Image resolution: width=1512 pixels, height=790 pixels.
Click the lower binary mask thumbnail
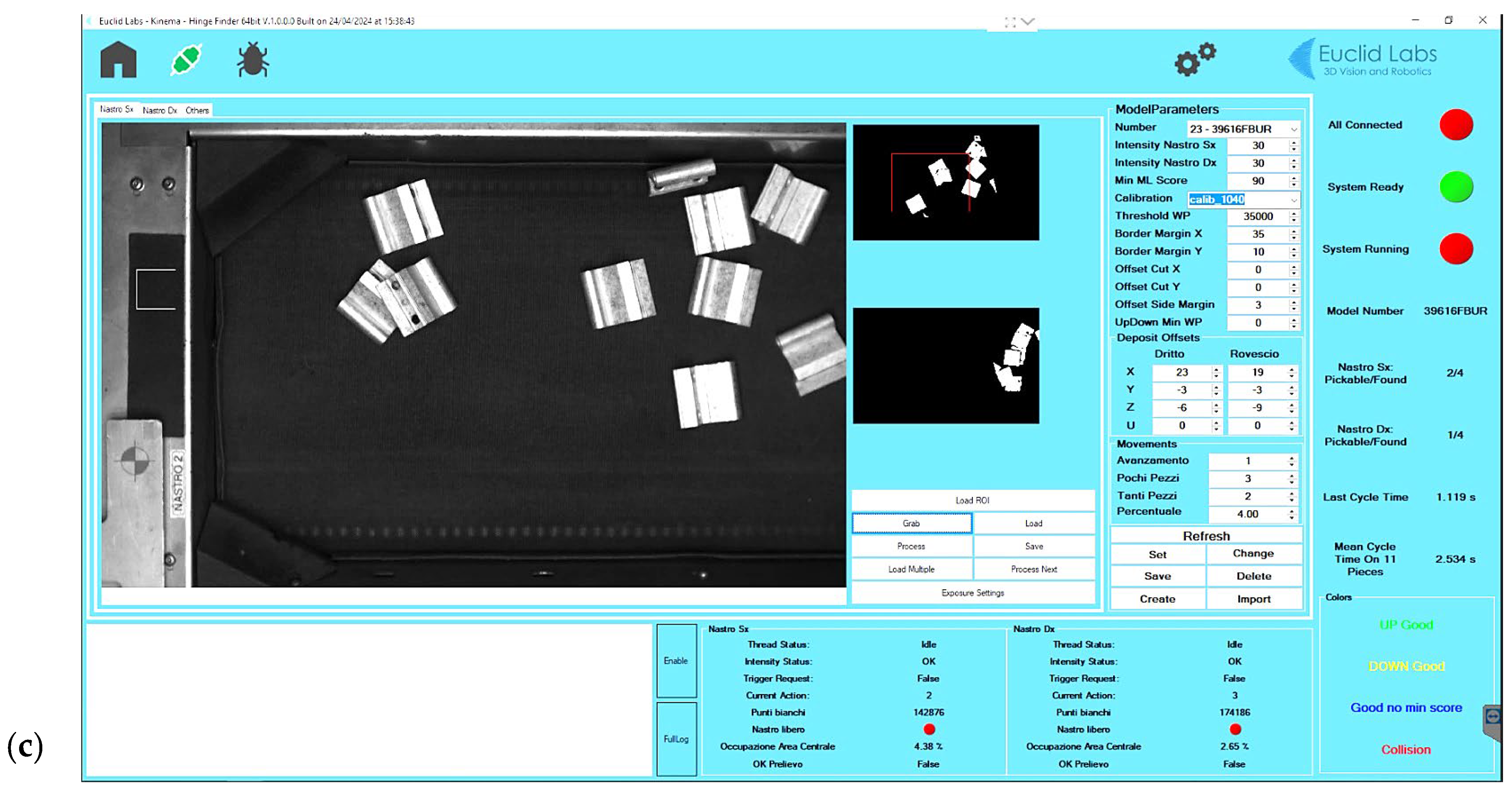point(946,365)
